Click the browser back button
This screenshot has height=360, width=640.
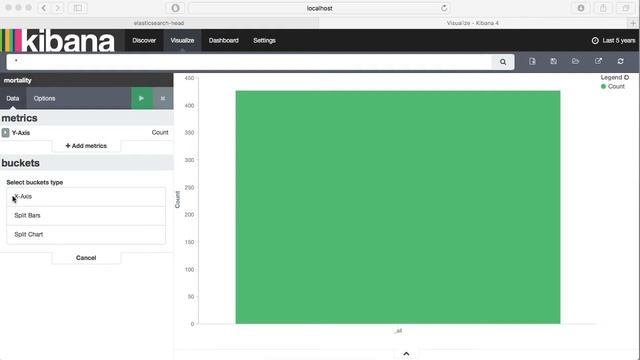(44, 8)
